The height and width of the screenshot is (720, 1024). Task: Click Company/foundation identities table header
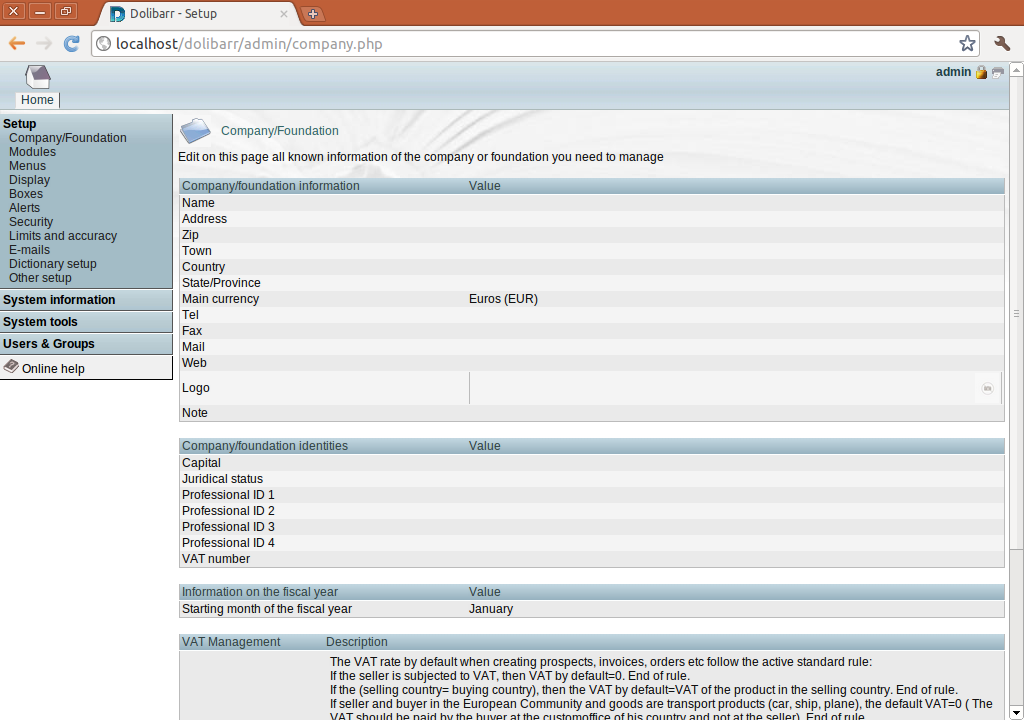click(264, 446)
